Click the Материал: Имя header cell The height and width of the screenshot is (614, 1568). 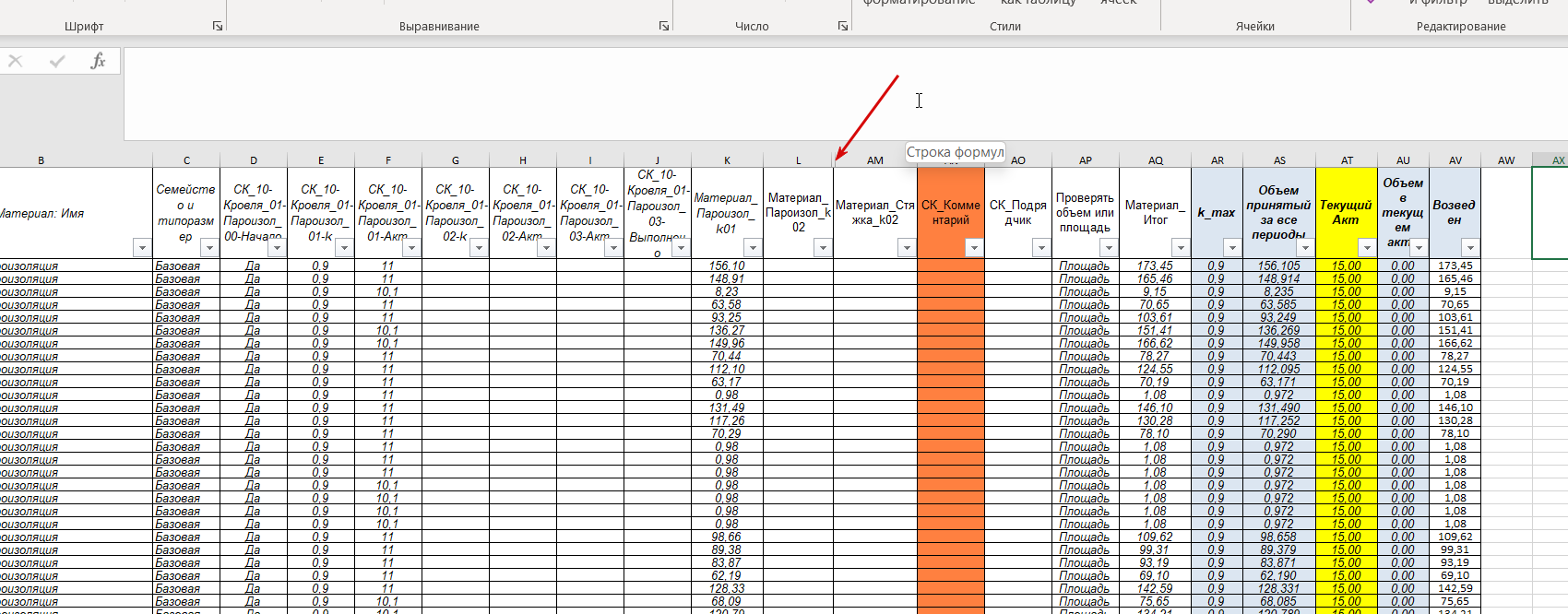[x=76, y=213]
